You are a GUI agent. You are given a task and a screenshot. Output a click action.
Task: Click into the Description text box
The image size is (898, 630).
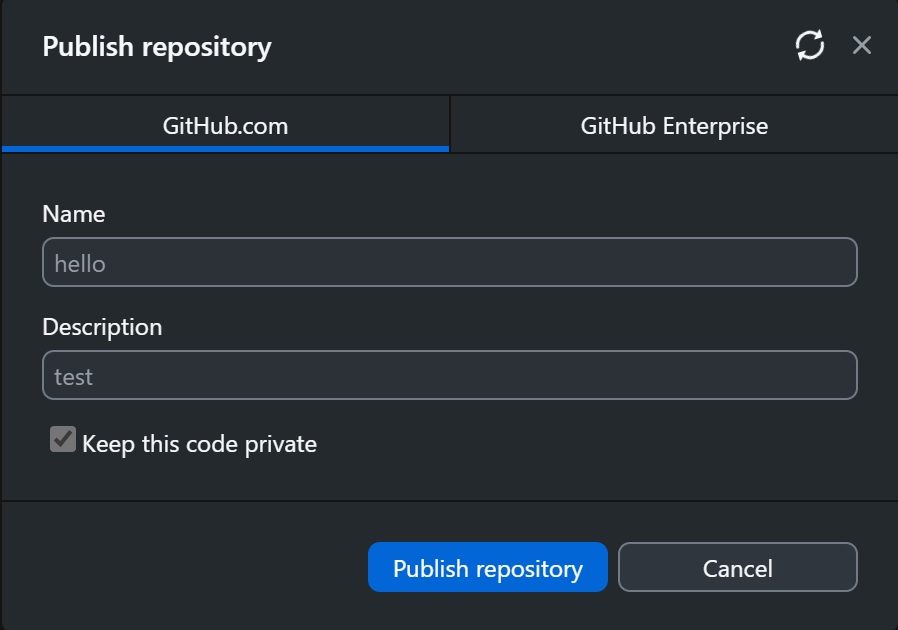[450, 375]
